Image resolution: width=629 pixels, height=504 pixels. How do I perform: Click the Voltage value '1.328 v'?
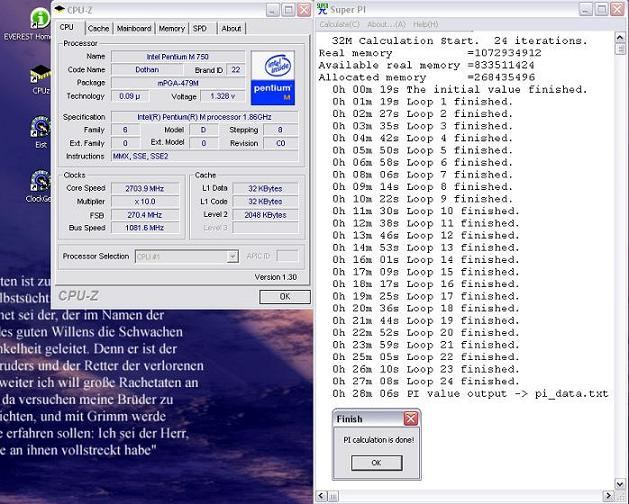coord(223,96)
